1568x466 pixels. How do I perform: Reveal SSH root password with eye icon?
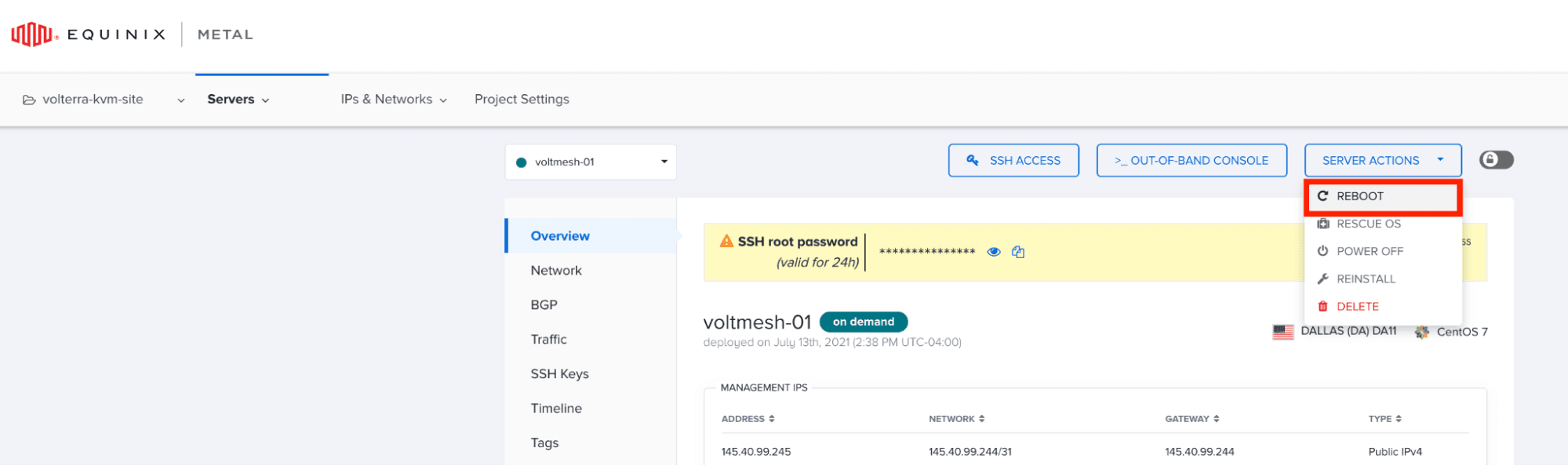pyautogui.click(x=994, y=252)
